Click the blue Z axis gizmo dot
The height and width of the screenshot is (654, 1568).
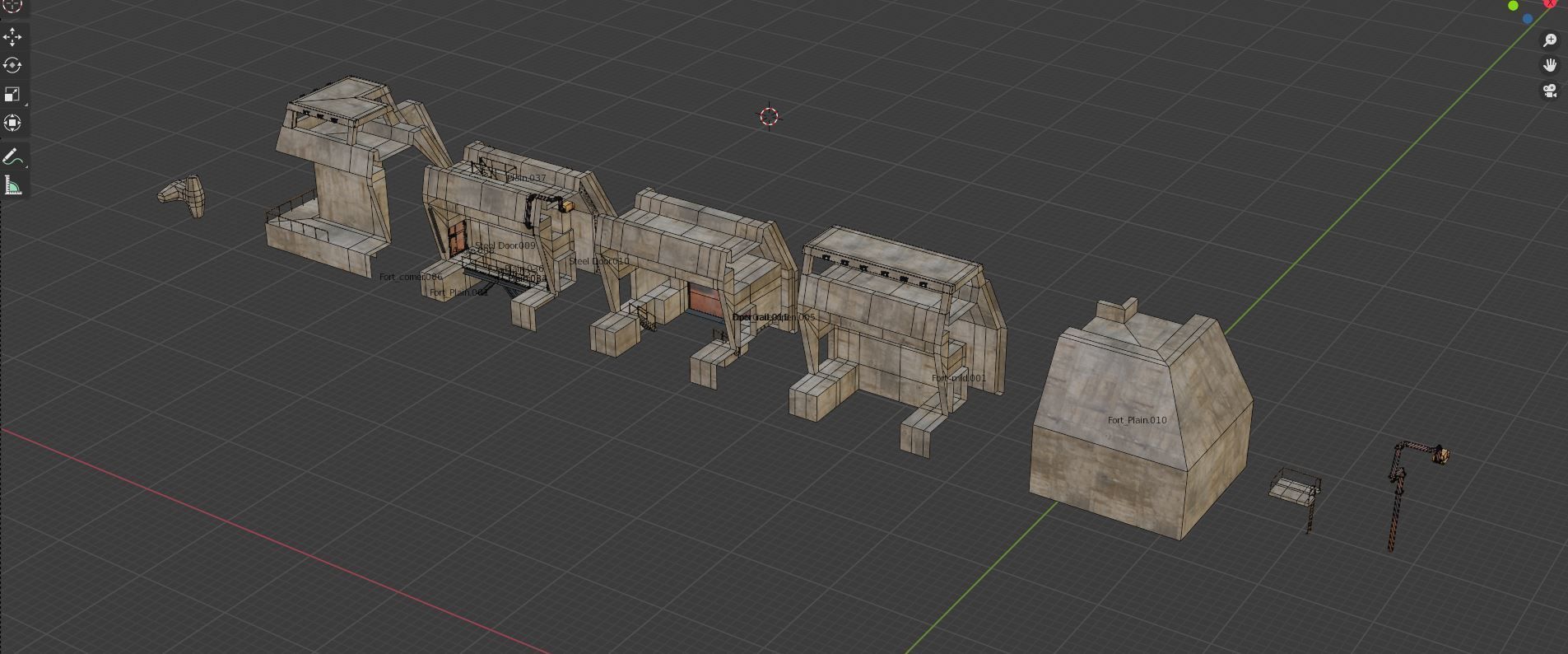1528,18
